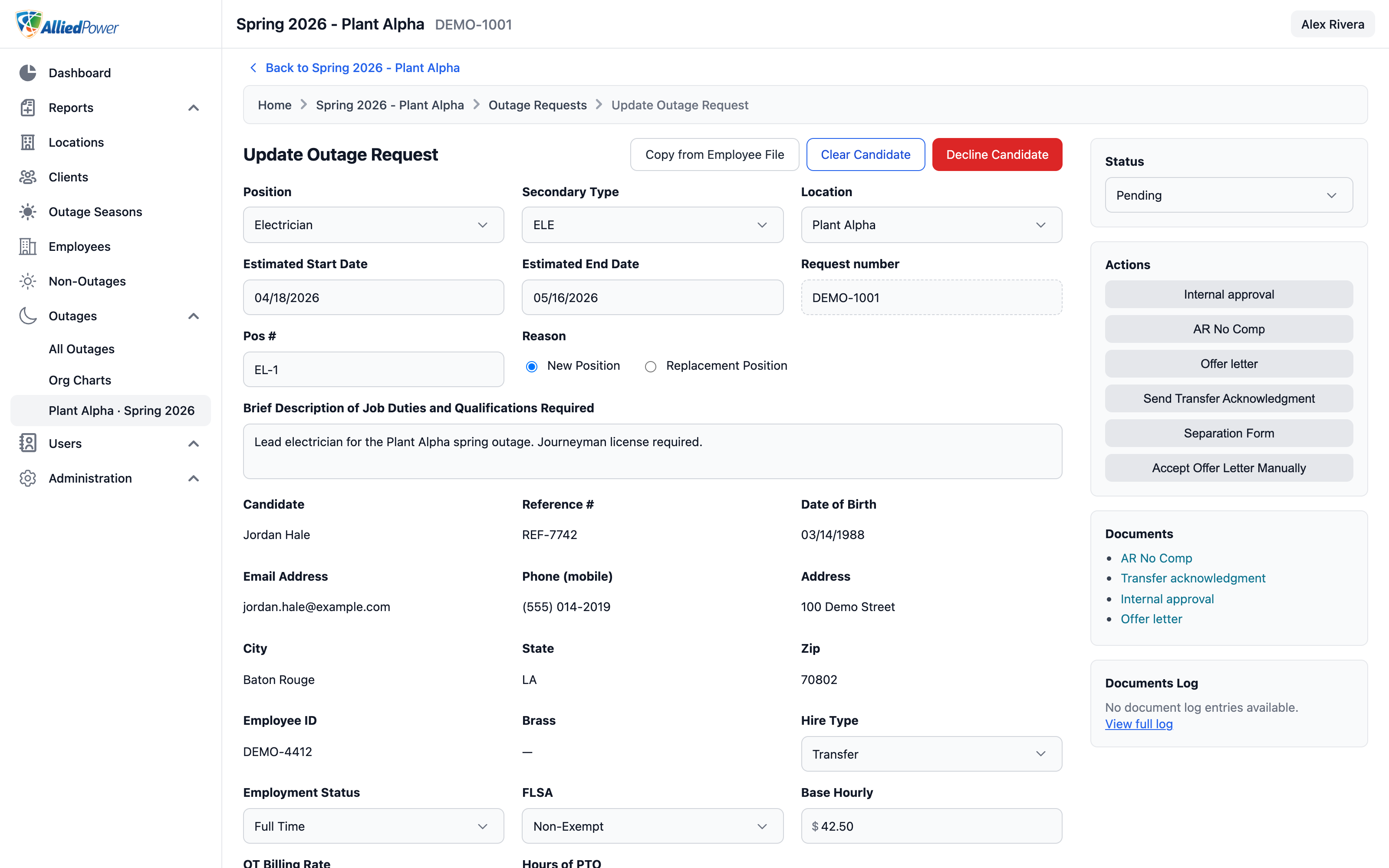Screen dimensions: 1389x868
Task: Click the Dashboard pie chart icon
Action: tap(27, 73)
